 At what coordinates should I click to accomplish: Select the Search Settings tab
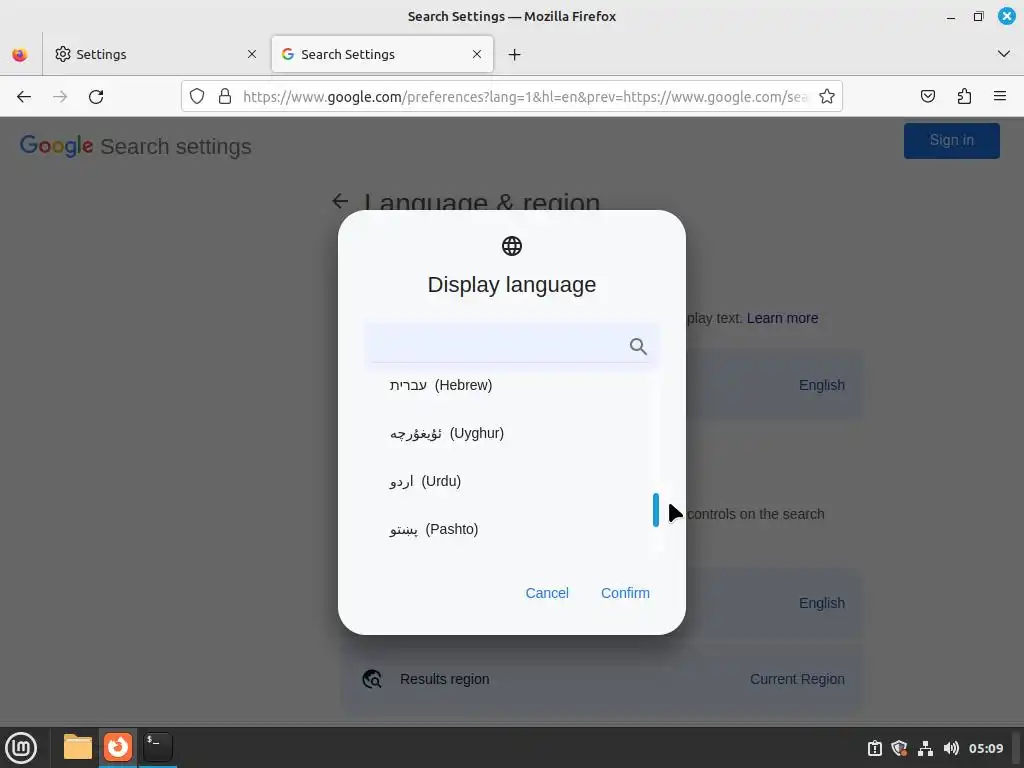click(382, 54)
